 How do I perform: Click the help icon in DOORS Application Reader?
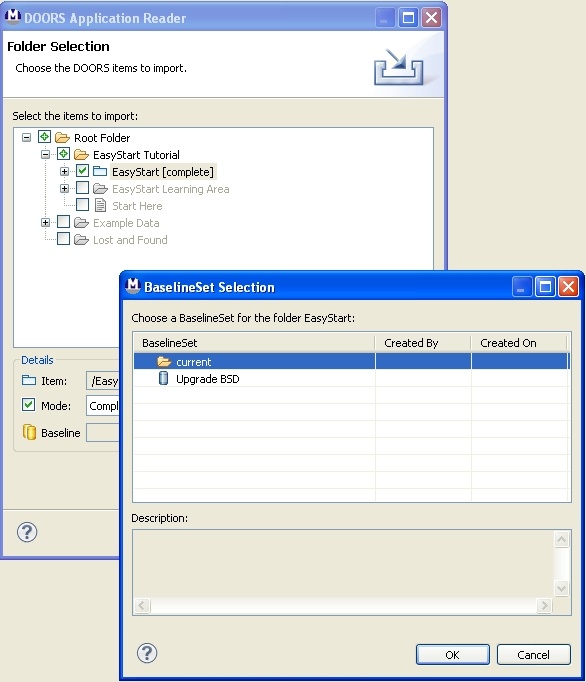(x=27, y=532)
